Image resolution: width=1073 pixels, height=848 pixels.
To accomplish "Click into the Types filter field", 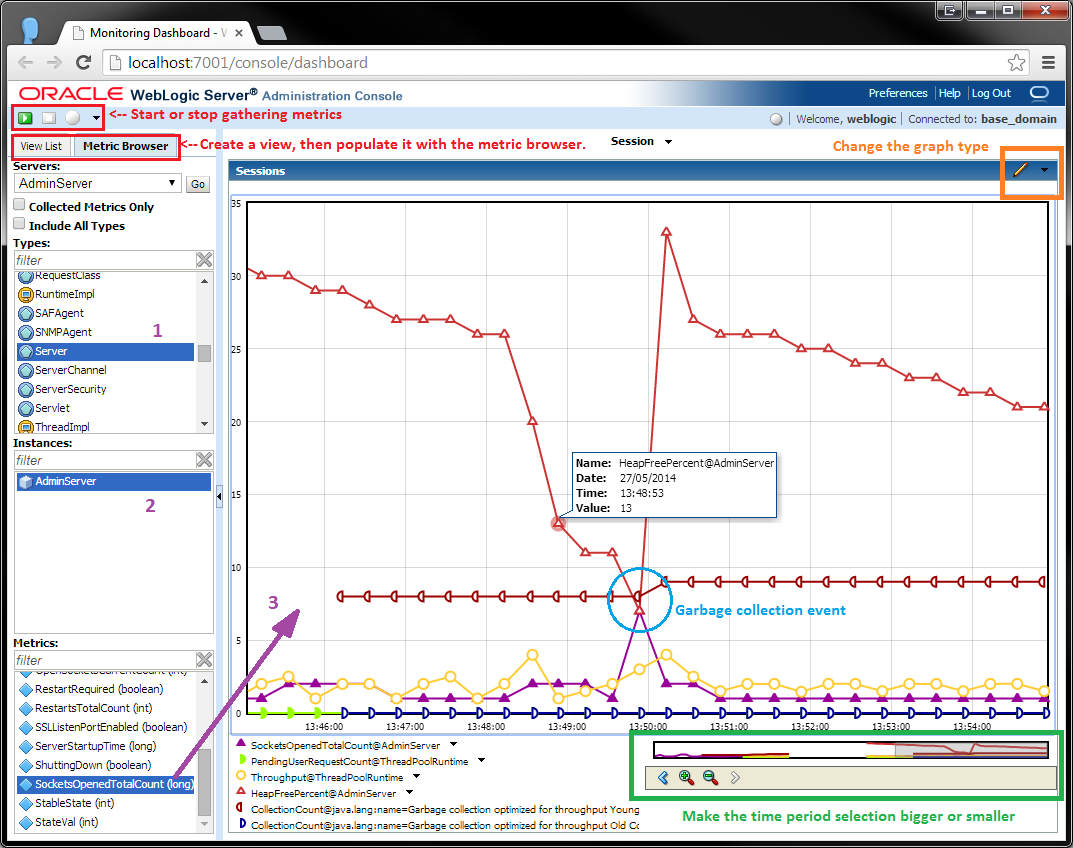I will point(105,260).
